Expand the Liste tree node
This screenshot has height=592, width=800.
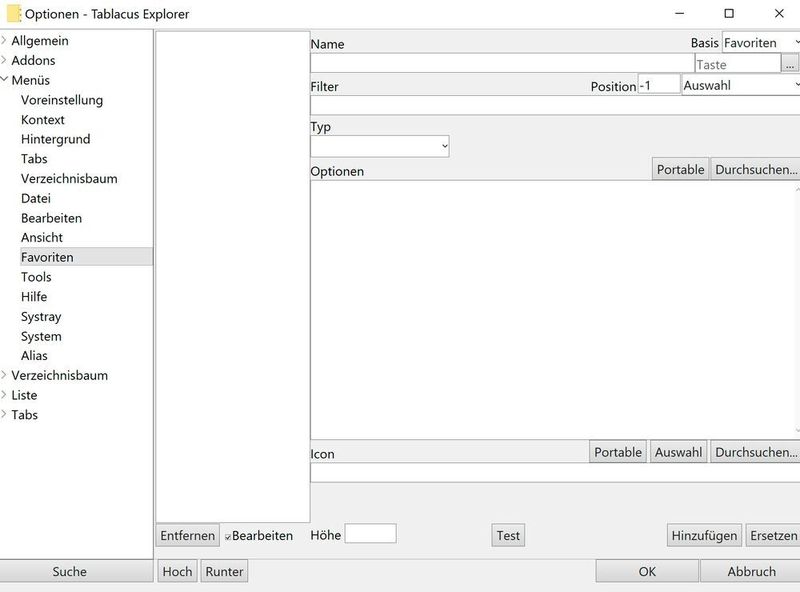click(4, 395)
